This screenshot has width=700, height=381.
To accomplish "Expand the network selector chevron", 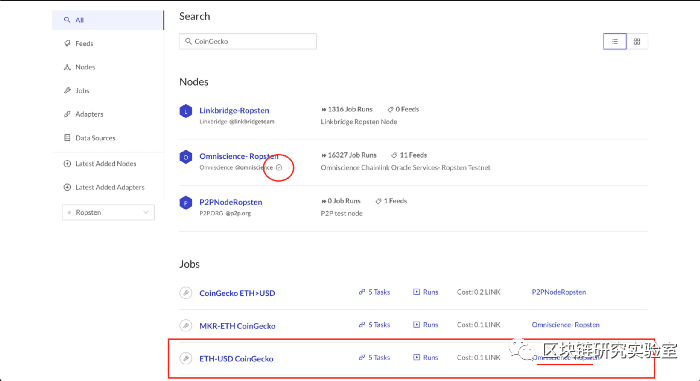I will pyautogui.click(x=146, y=213).
